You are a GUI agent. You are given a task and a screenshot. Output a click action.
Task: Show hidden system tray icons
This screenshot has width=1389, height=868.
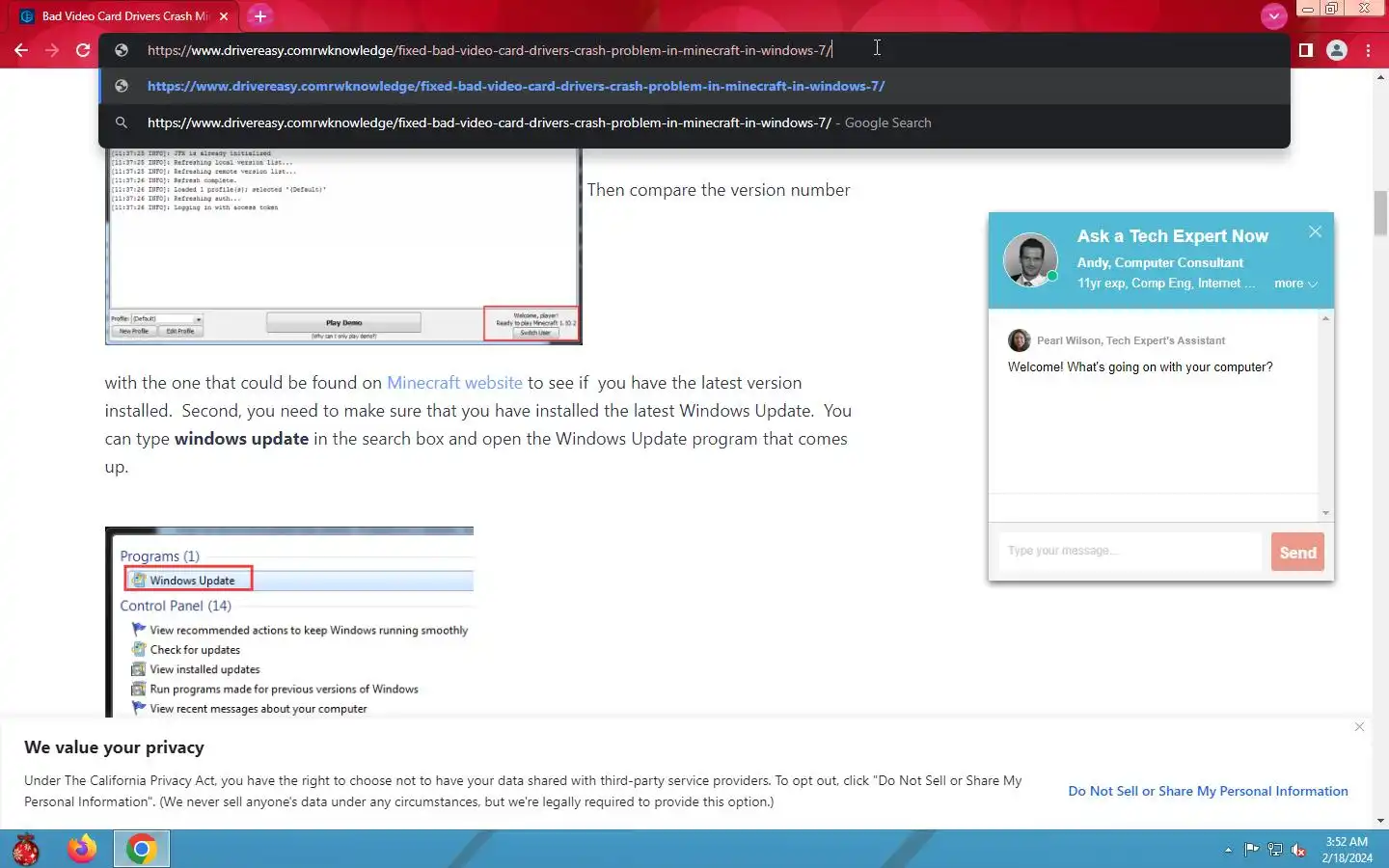1228,850
